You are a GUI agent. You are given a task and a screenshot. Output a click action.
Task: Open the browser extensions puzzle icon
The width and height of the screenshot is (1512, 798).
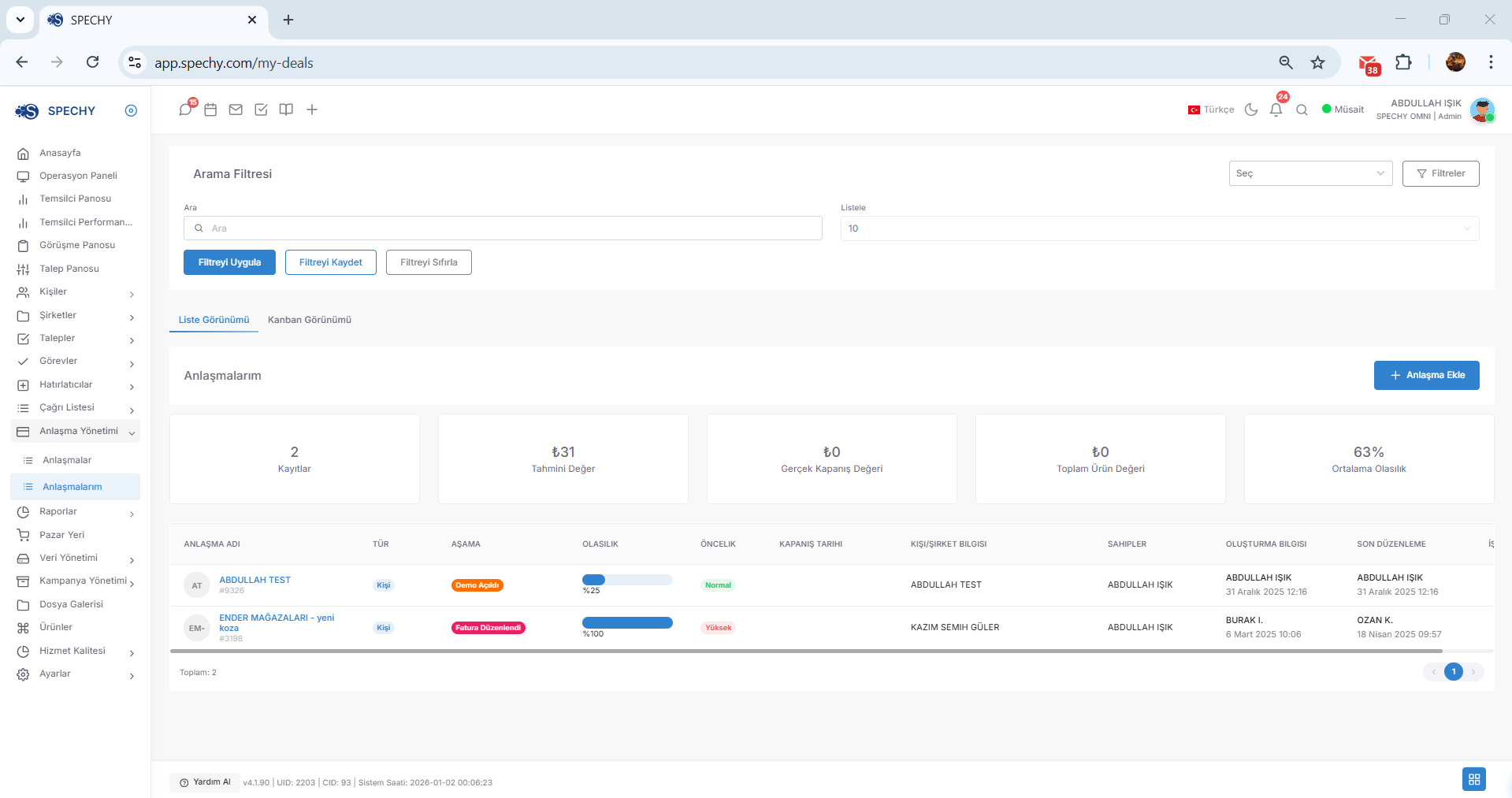pyautogui.click(x=1403, y=62)
